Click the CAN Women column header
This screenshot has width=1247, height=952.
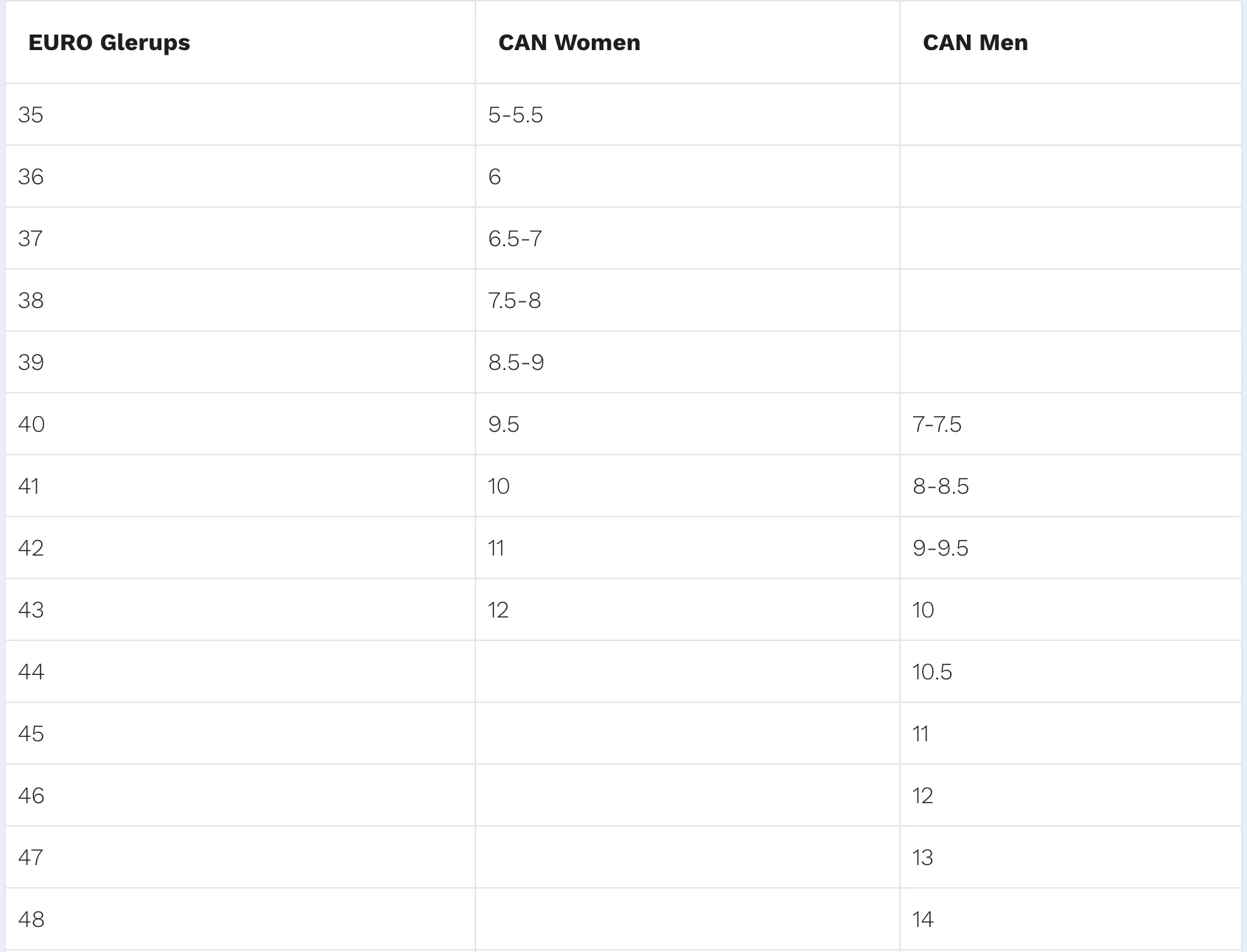(x=688, y=42)
